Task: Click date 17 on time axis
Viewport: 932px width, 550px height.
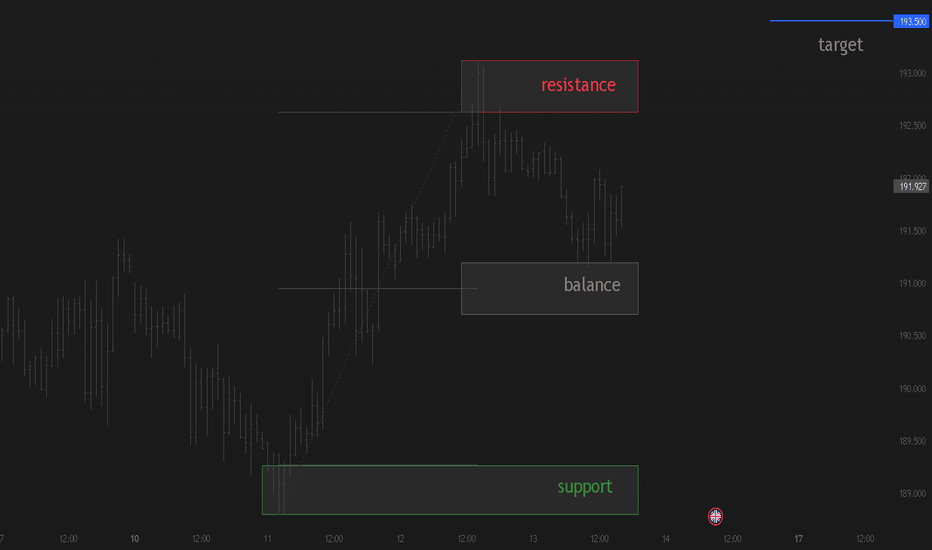Action: click(x=798, y=539)
